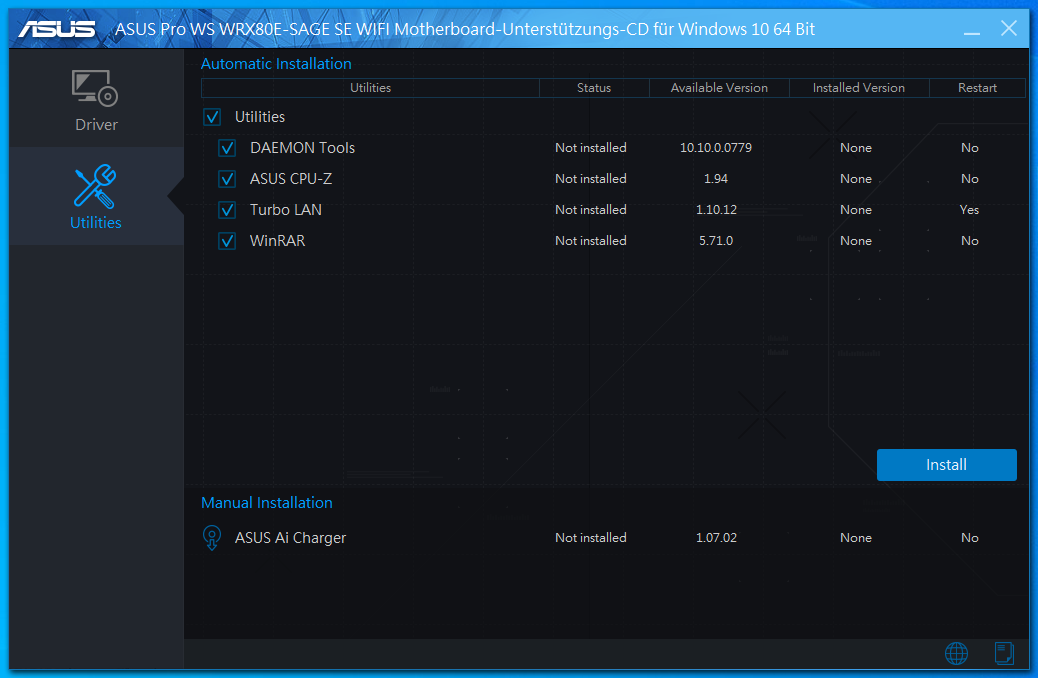1038x678 pixels.
Task: Click the Status column header
Action: (x=594, y=88)
